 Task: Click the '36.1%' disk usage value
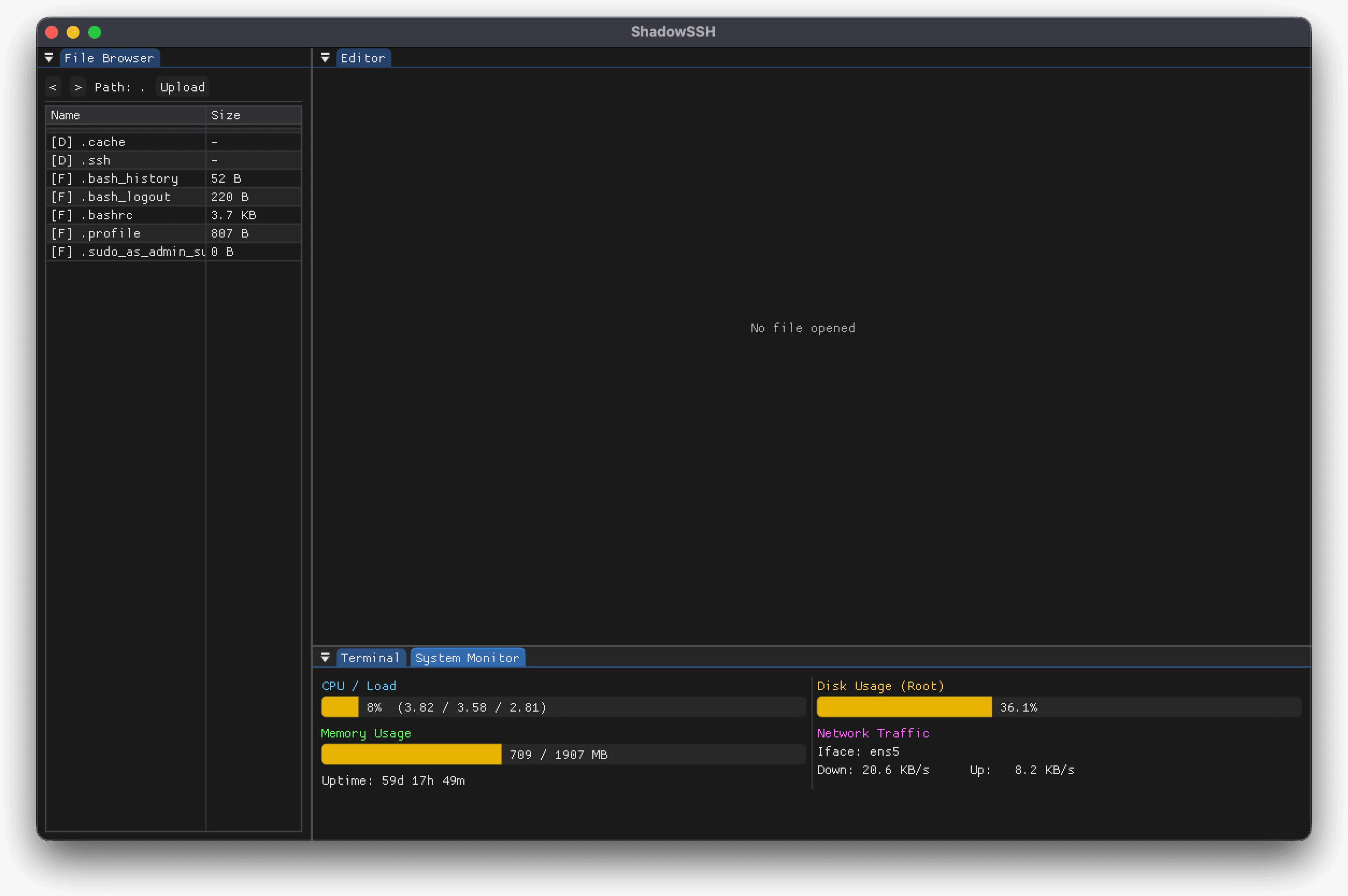pyautogui.click(x=1019, y=707)
